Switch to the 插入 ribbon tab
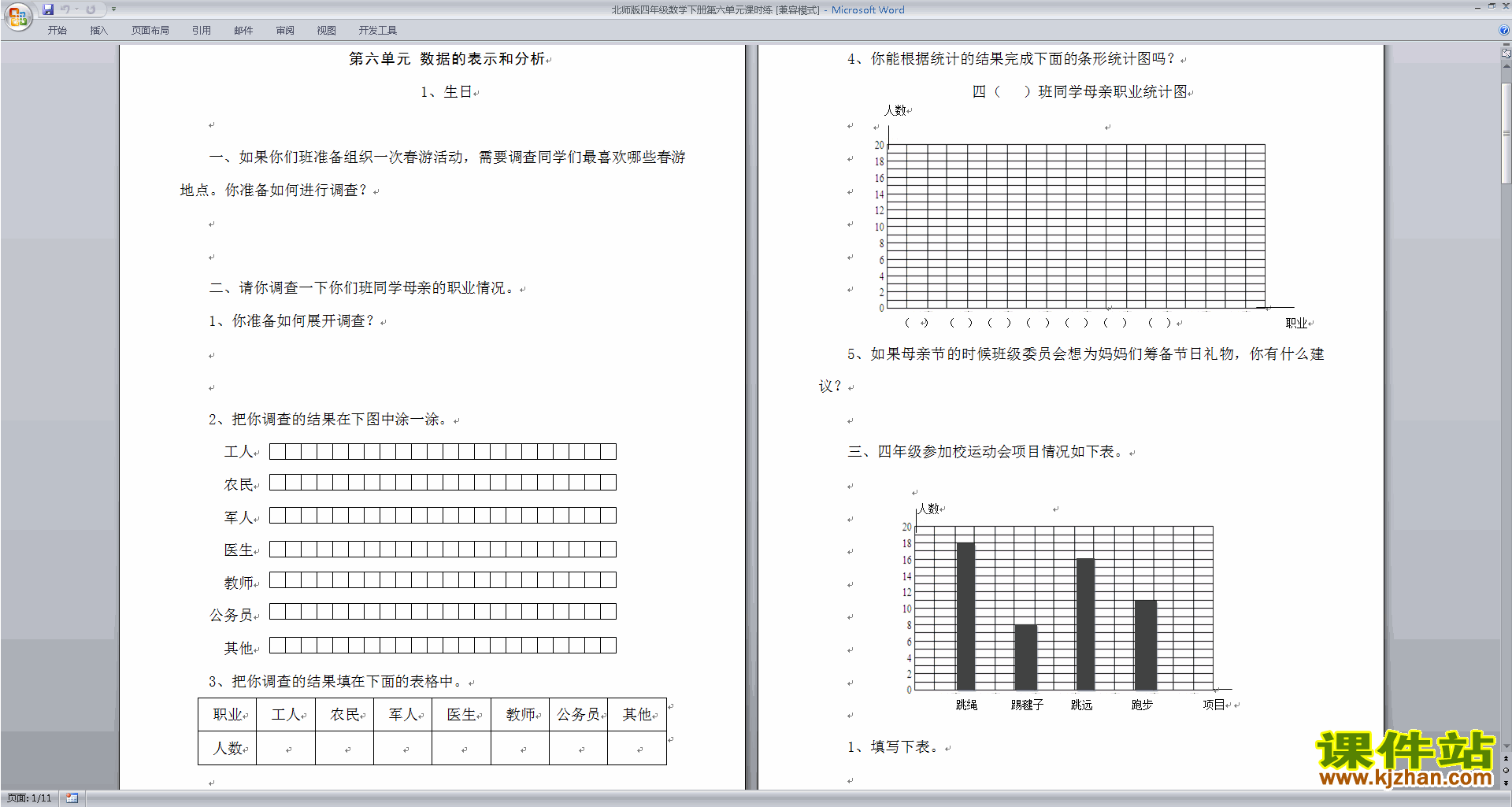 [98, 31]
